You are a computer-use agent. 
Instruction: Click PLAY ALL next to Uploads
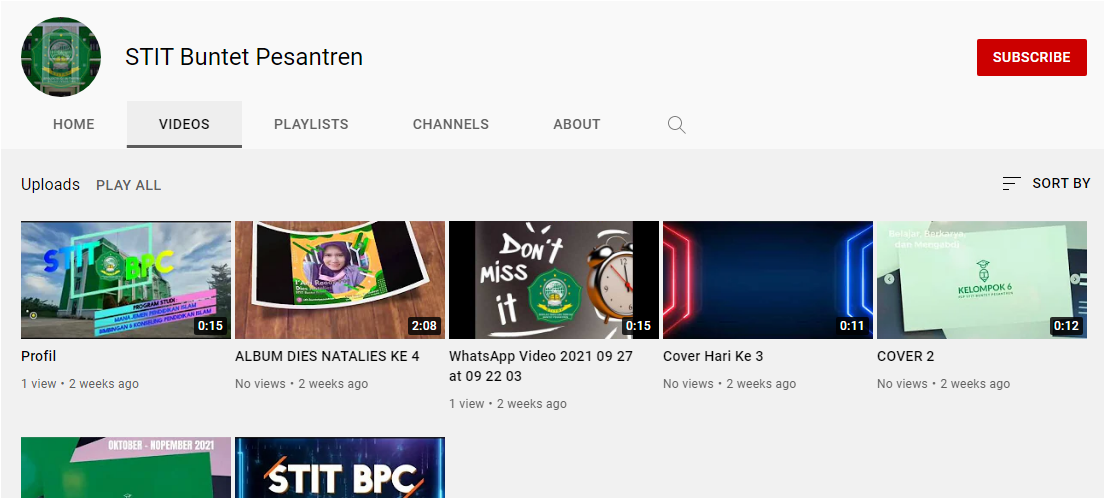(x=129, y=185)
